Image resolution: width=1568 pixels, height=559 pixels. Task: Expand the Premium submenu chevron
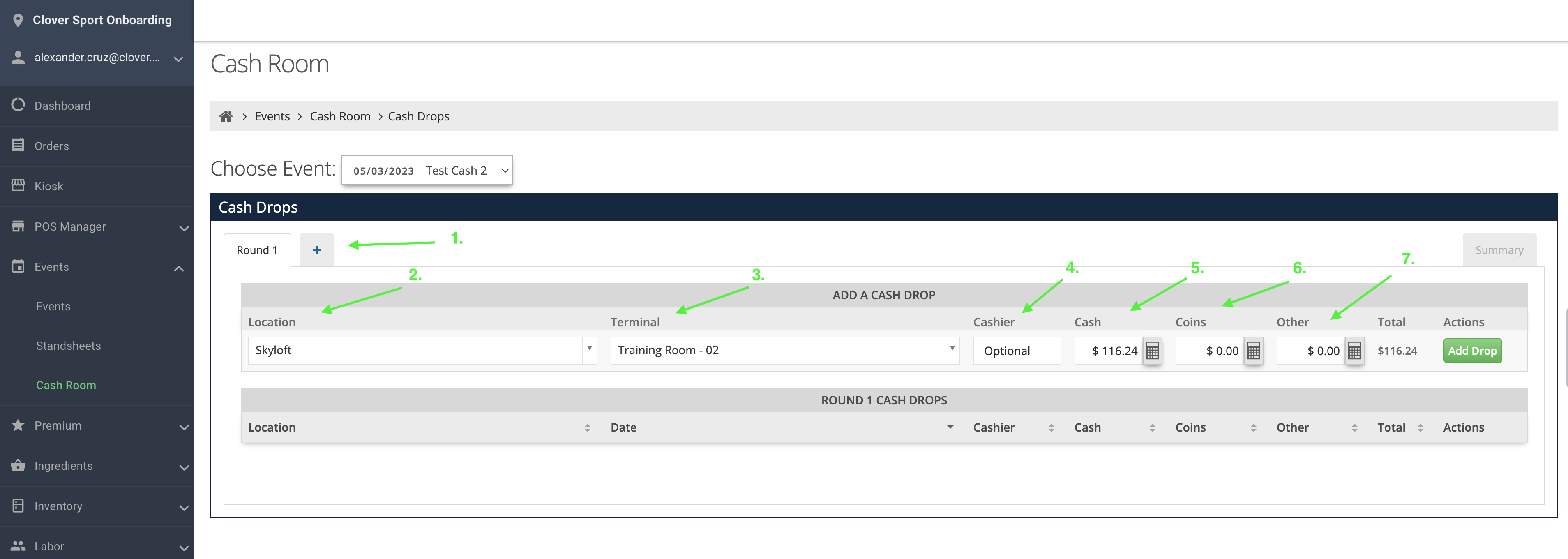[x=184, y=427]
